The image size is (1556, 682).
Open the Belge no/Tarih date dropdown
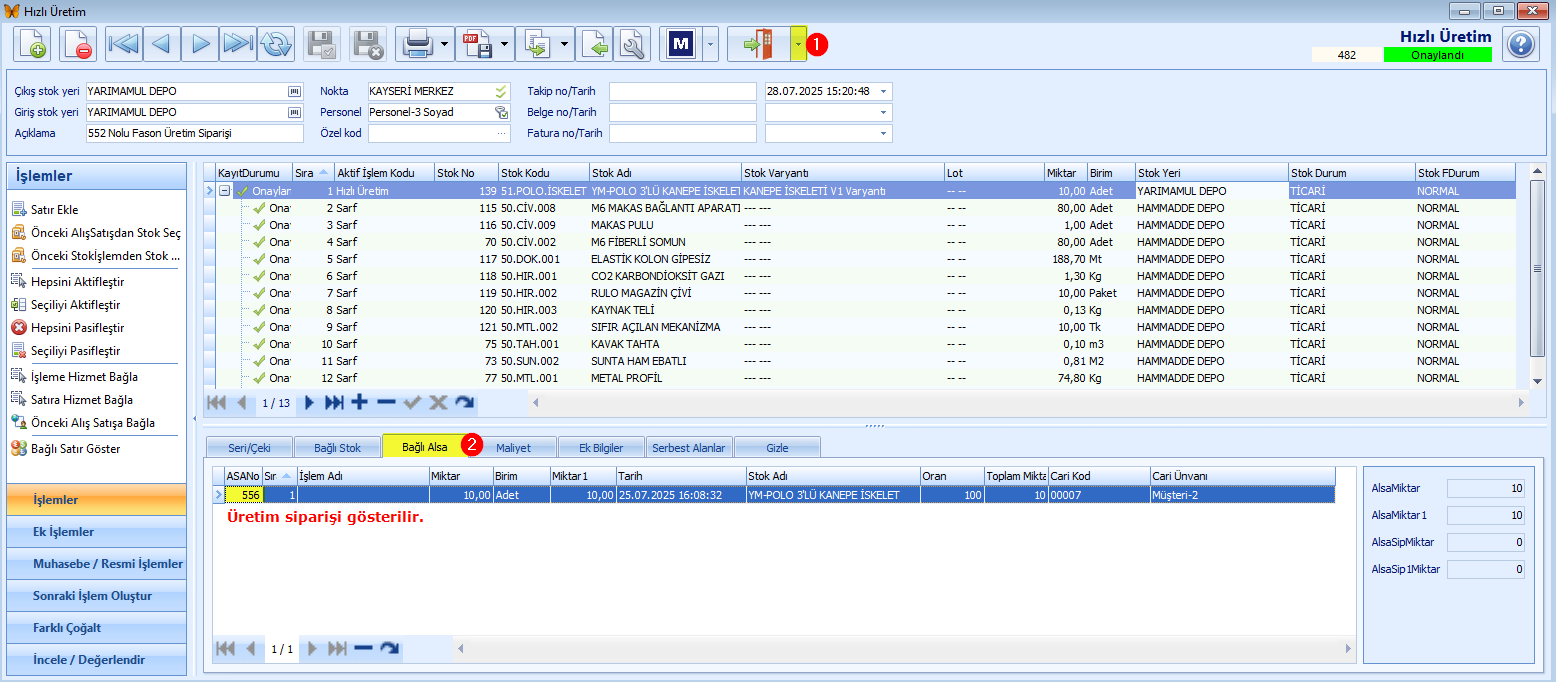[x=884, y=112]
